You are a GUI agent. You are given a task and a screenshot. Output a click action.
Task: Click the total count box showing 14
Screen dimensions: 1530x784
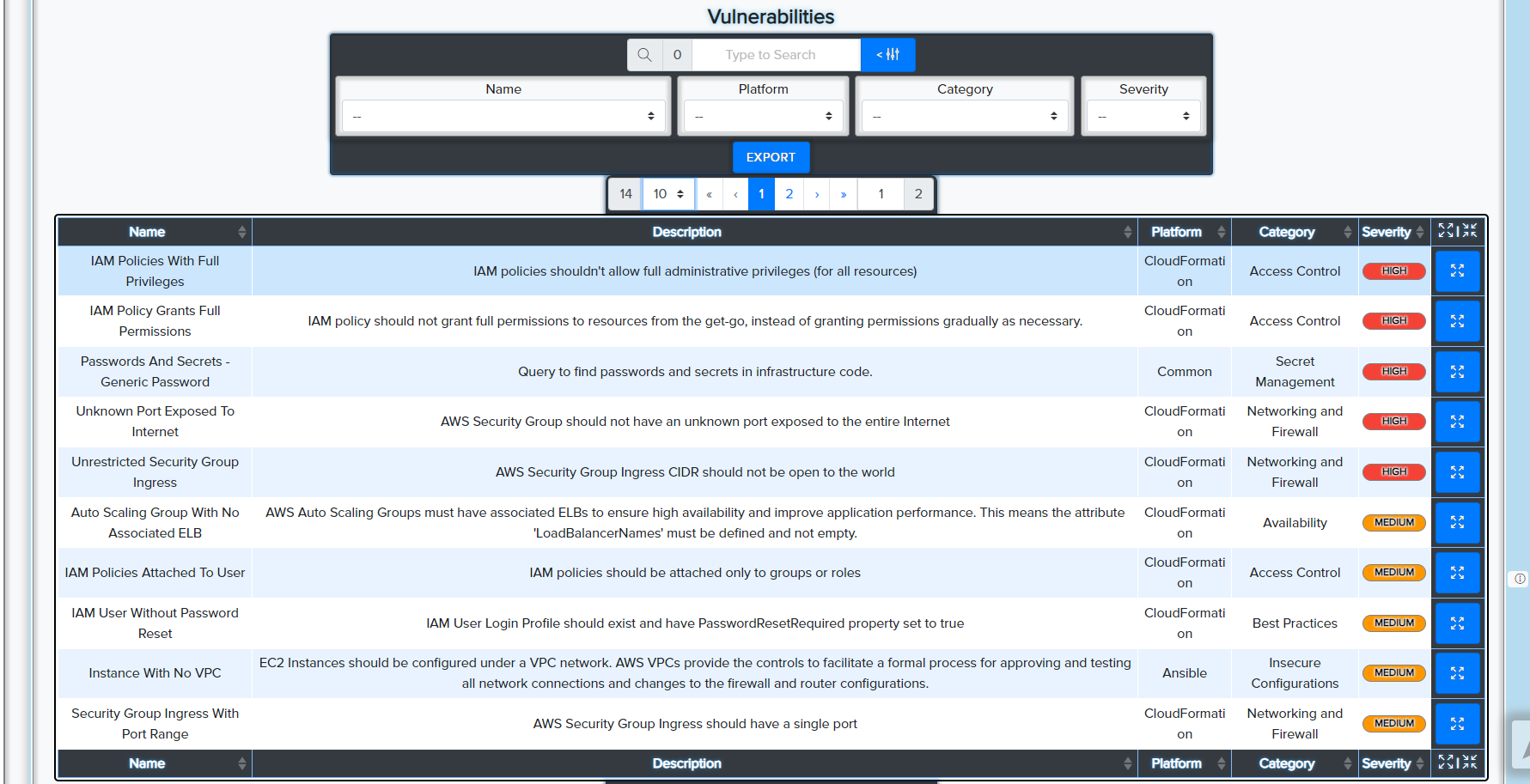click(x=625, y=194)
